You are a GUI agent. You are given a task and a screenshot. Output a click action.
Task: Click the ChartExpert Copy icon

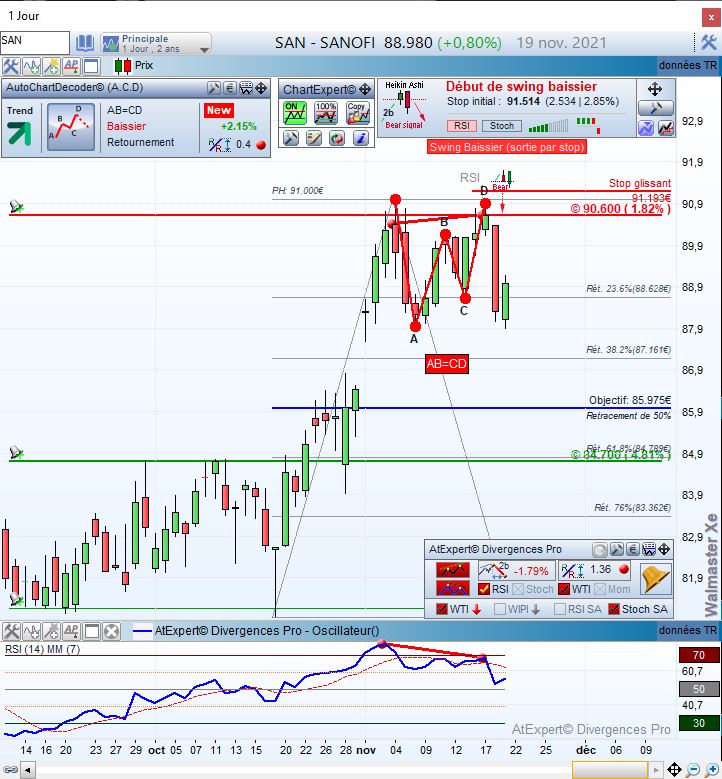pos(358,113)
